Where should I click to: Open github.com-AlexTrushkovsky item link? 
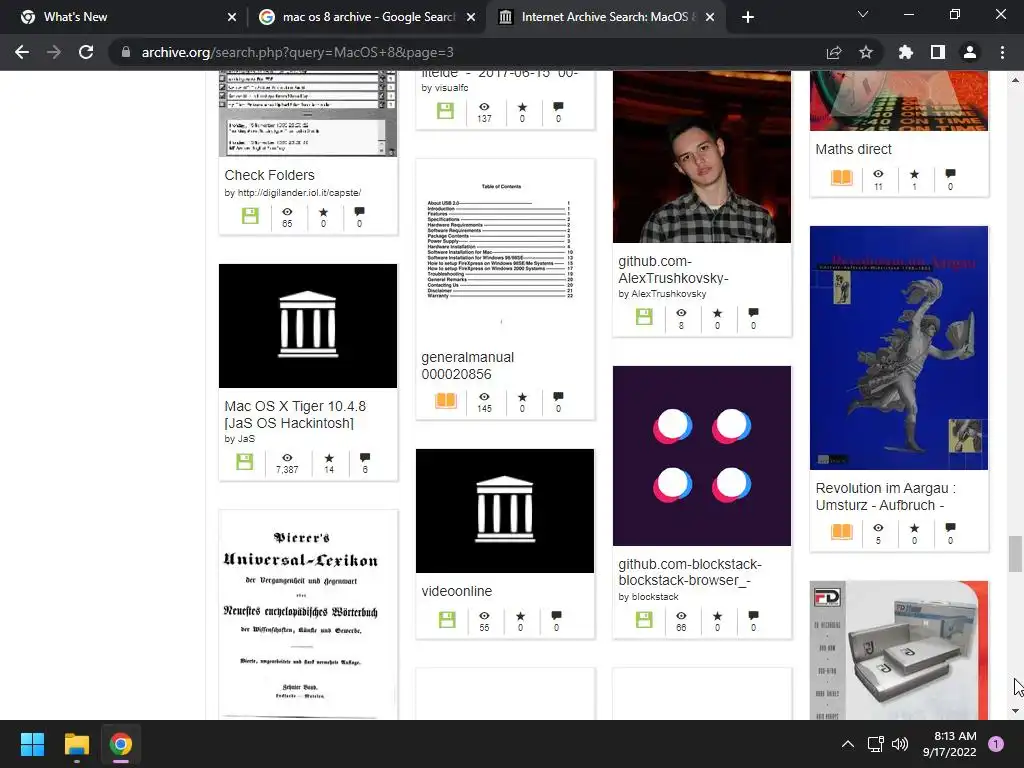coord(673,270)
